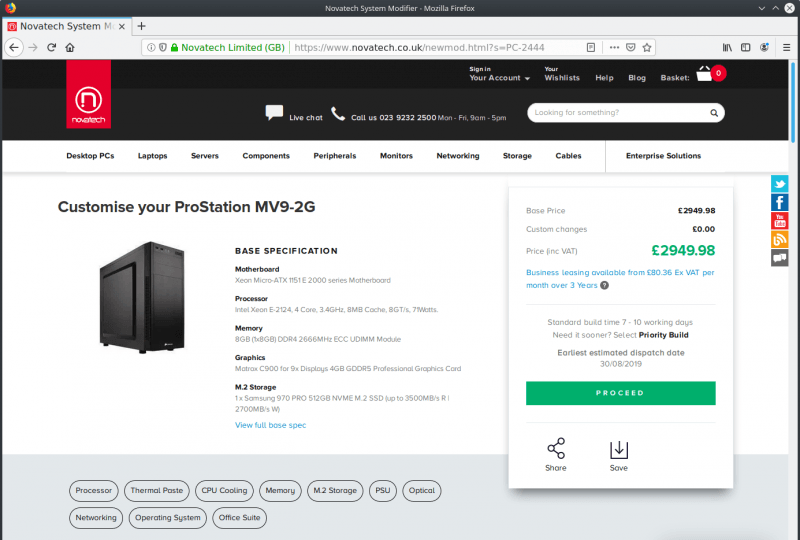Viewport: 800px width, 540px height.
Task: Click View full base spec link
Action: (x=270, y=425)
